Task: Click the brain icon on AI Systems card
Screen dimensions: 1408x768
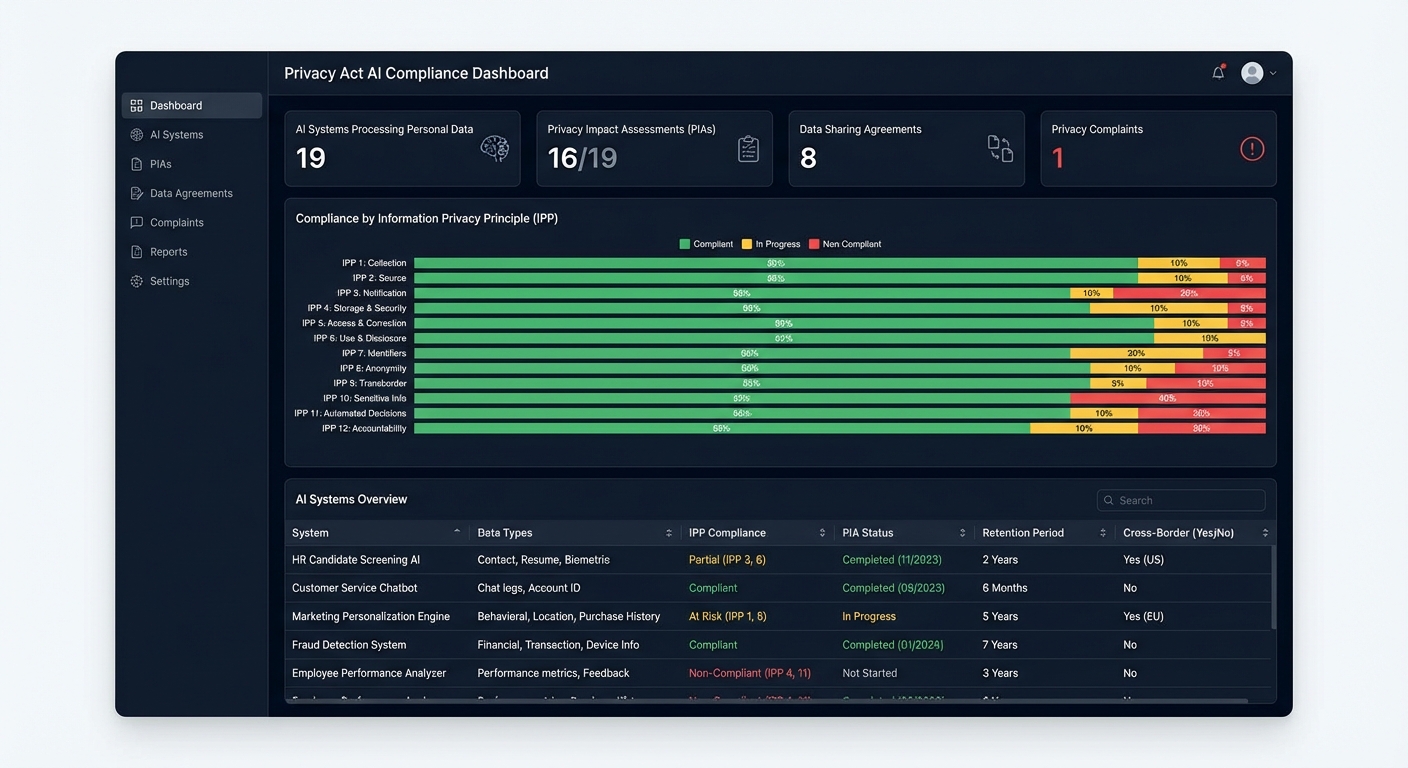Action: click(495, 148)
